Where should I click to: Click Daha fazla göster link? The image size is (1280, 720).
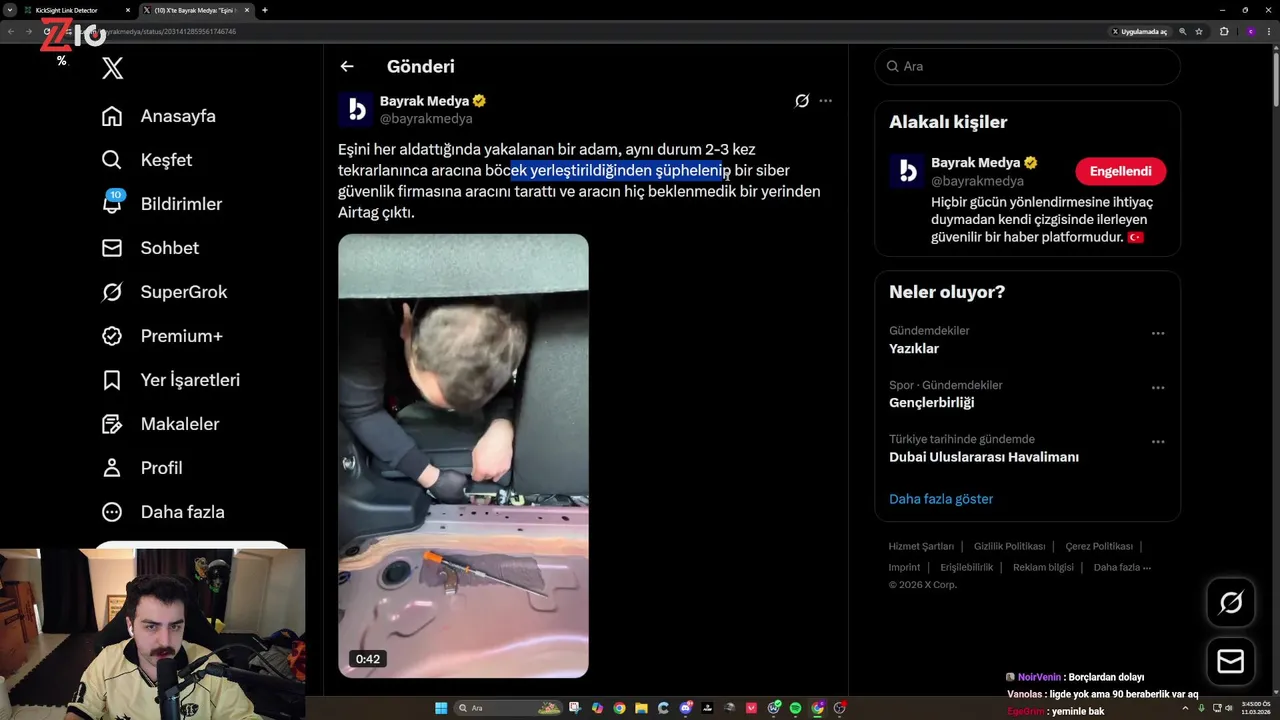941,499
